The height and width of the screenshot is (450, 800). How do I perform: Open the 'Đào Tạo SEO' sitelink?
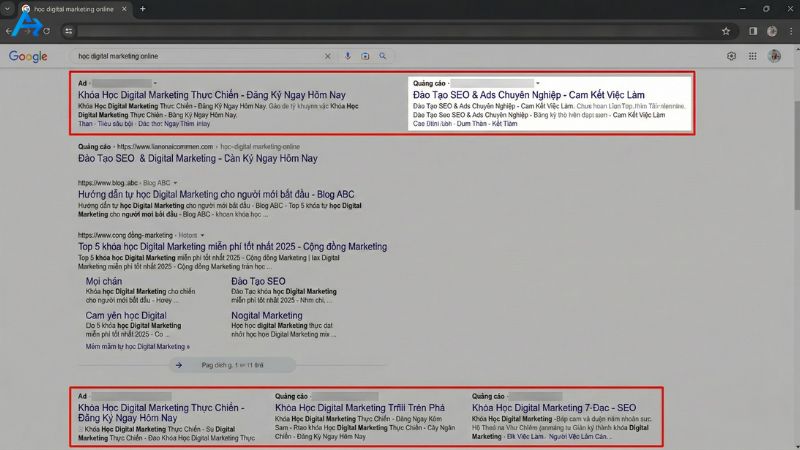click(258, 281)
